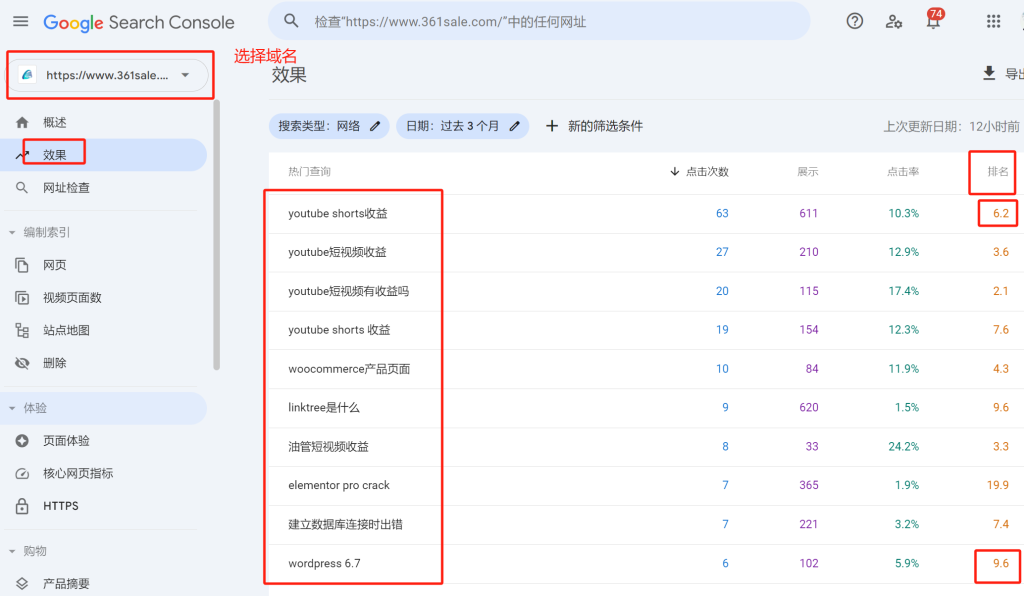Open the user settings manage icon
1024x596 pixels.
[x=894, y=21]
